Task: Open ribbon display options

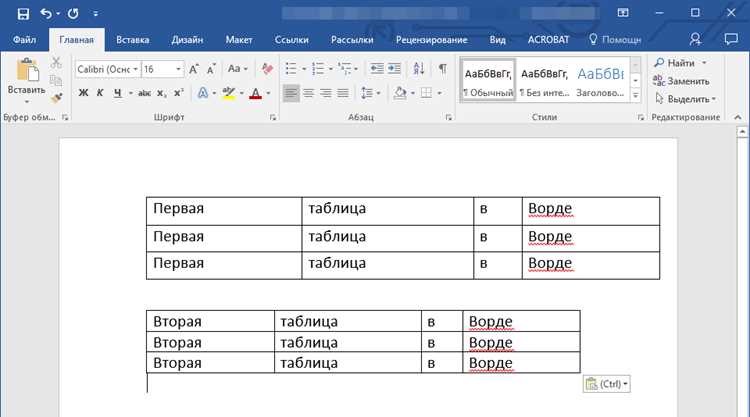Action: pos(623,13)
